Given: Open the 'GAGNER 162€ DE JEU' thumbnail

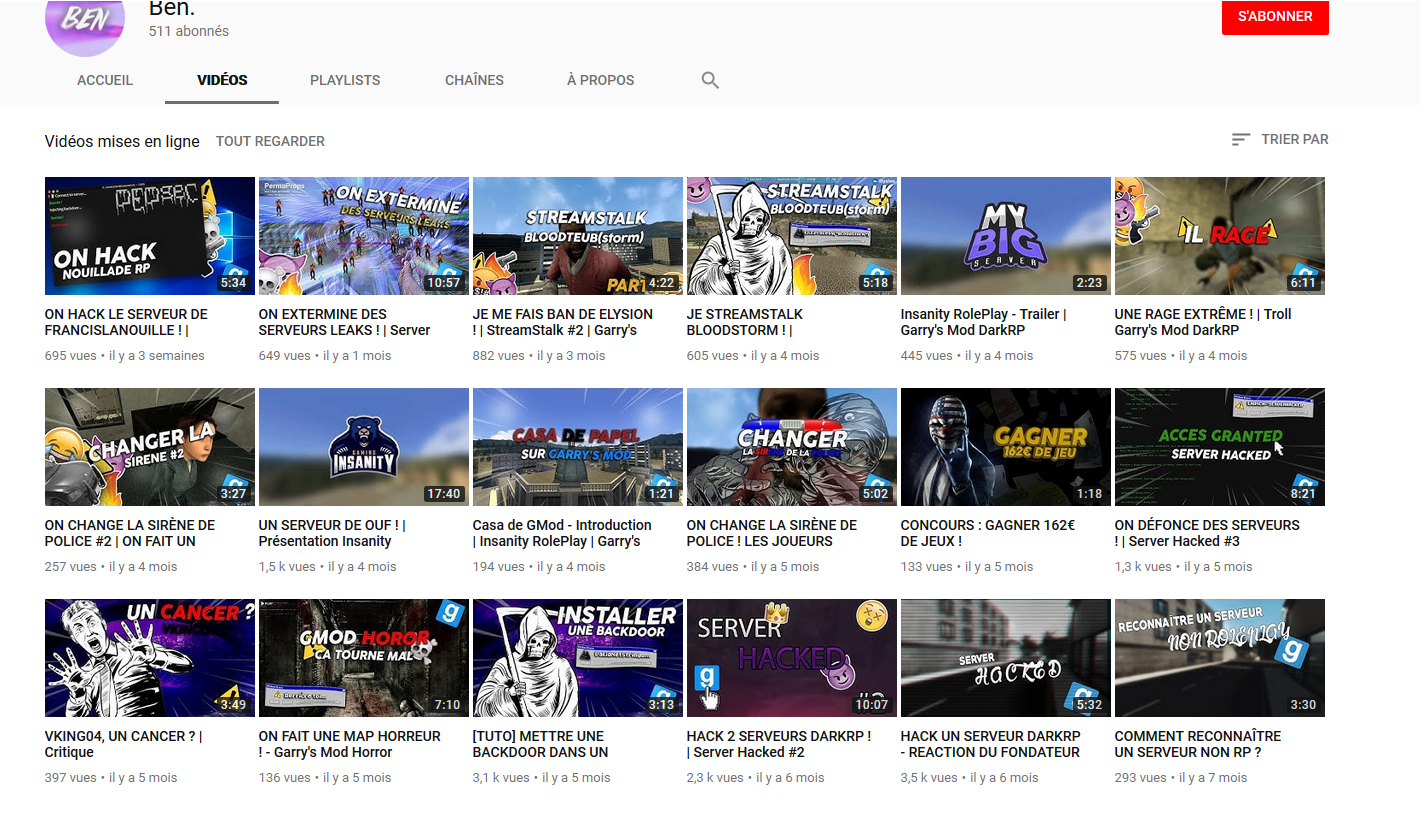Looking at the screenshot, I should tap(1006, 447).
